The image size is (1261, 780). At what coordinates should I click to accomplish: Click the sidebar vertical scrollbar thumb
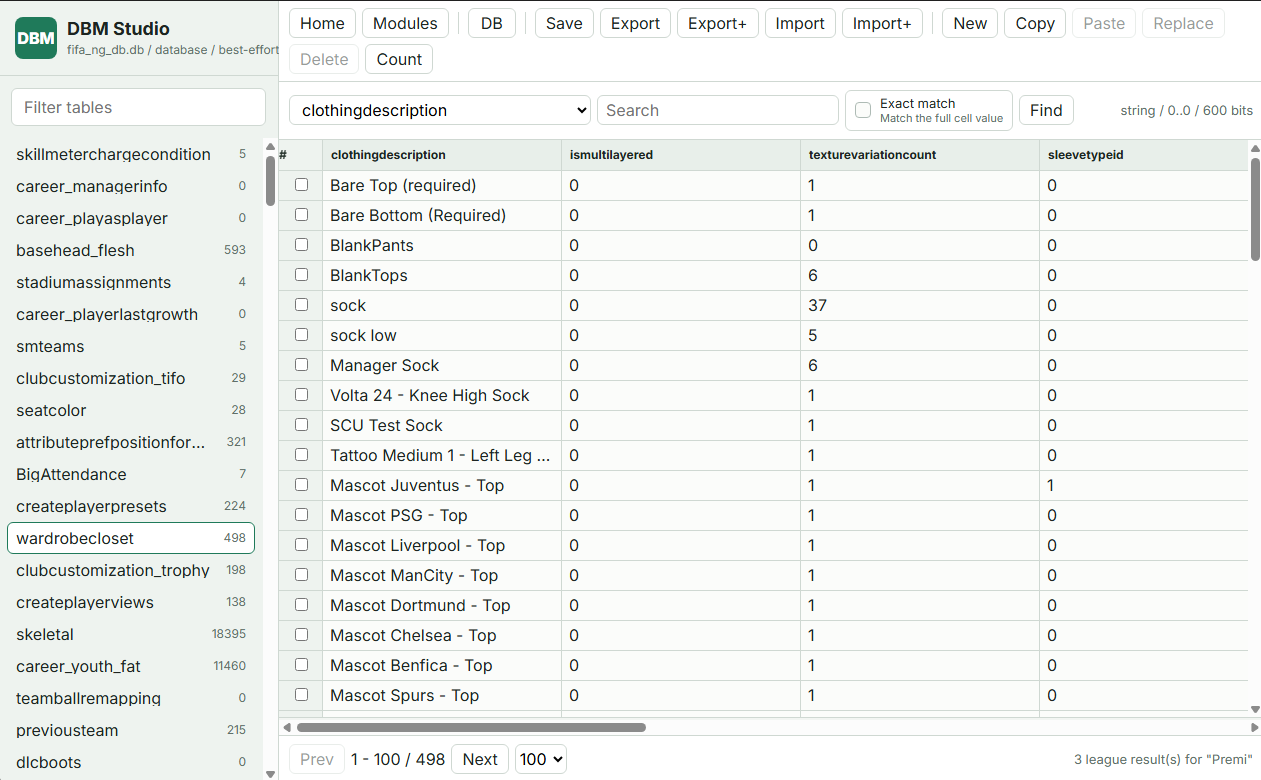270,181
